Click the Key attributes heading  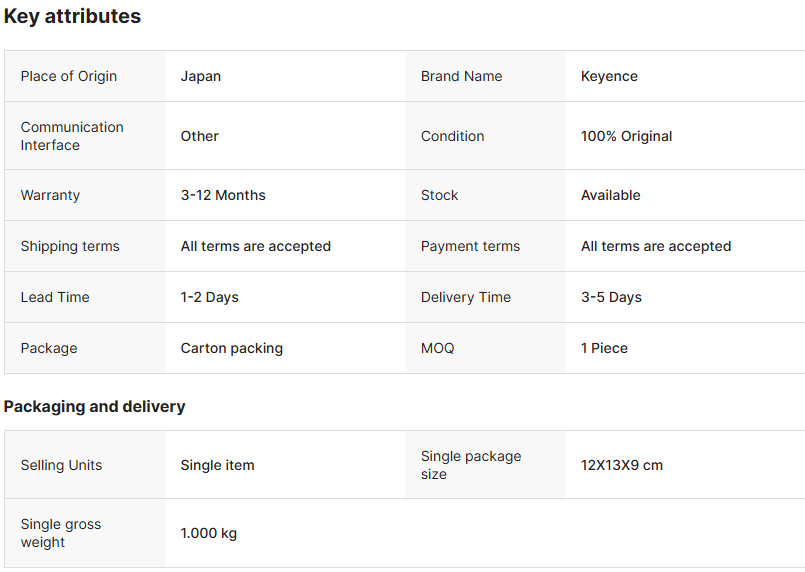pyautogui.click(x=72, y=17)
